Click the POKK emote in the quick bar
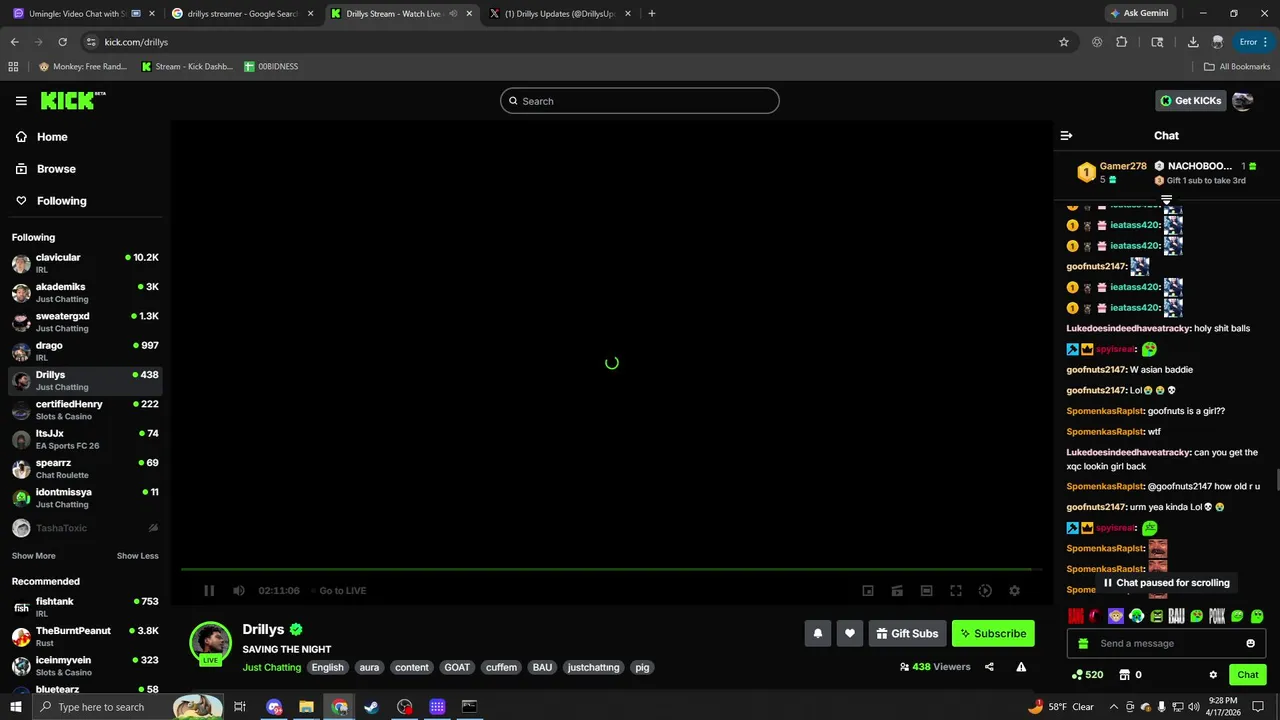Image resolution: width=1280 pixels, height=720 pixels. (x=1216, y=616)
